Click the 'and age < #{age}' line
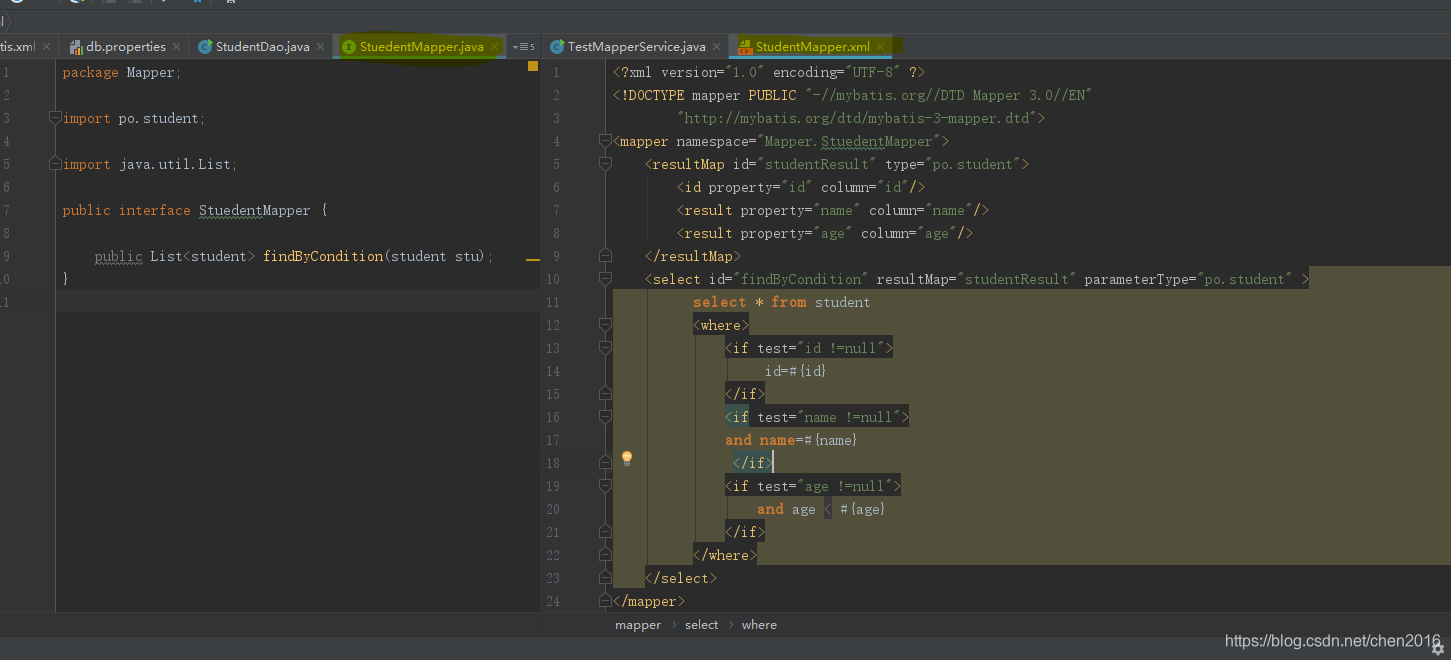 (x=821, y=509)
